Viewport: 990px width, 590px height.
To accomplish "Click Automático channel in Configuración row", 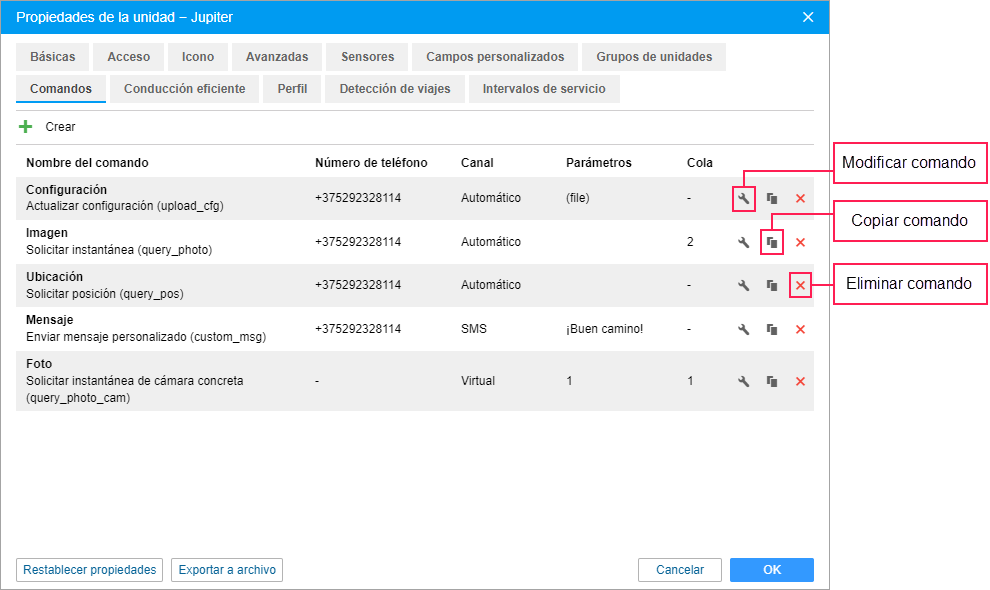I will click(x=491, y=198).
